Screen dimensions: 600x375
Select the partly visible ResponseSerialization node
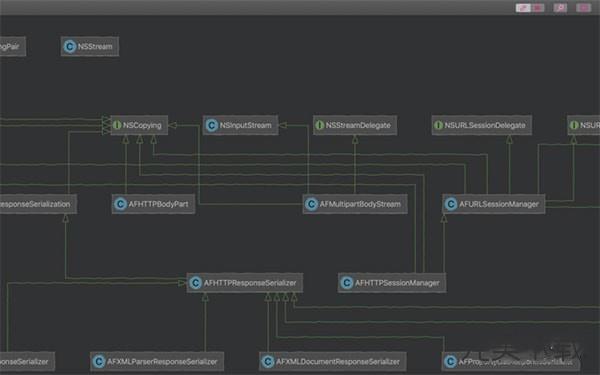click(x=38, y=204)
